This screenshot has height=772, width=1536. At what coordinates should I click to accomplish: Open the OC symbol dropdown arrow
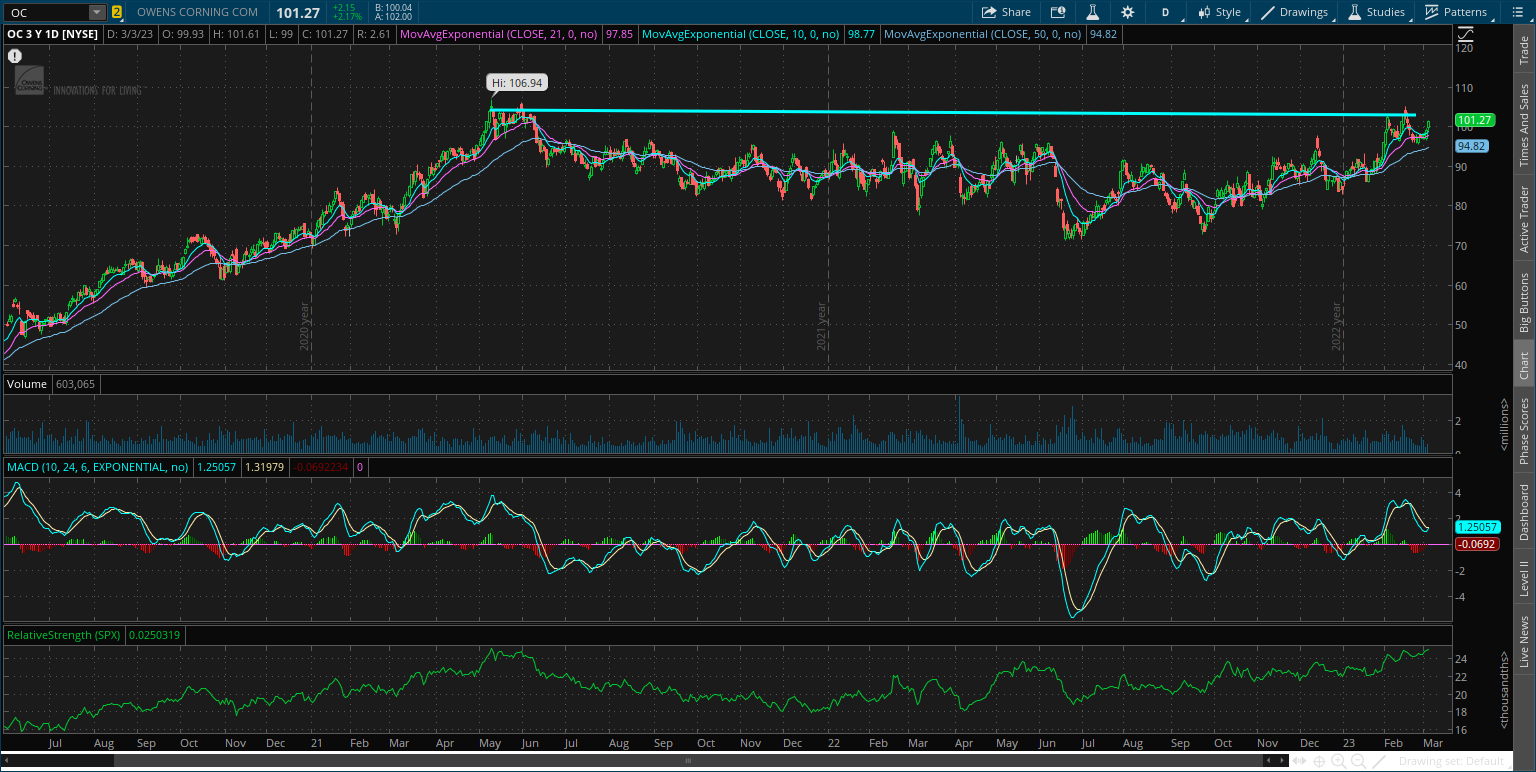(x=97, y=12)
